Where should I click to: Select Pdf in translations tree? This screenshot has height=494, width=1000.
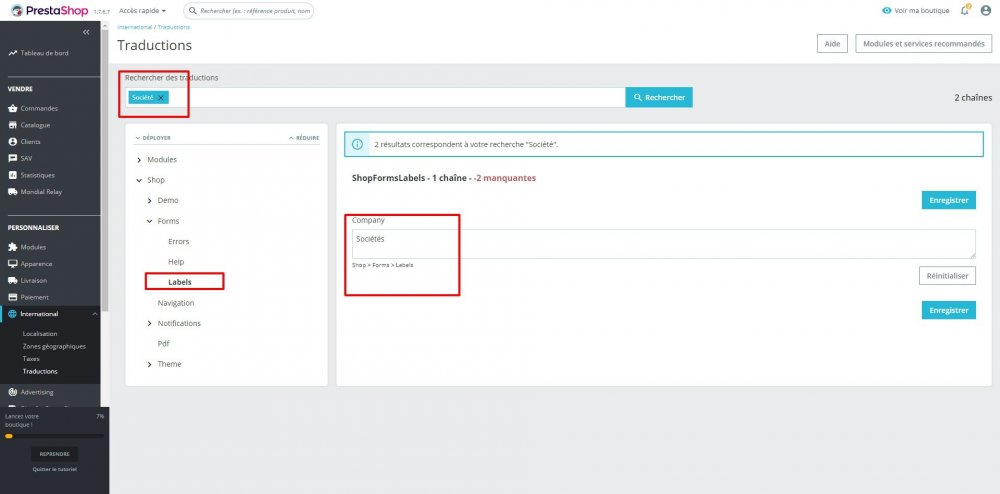(163, 344)
